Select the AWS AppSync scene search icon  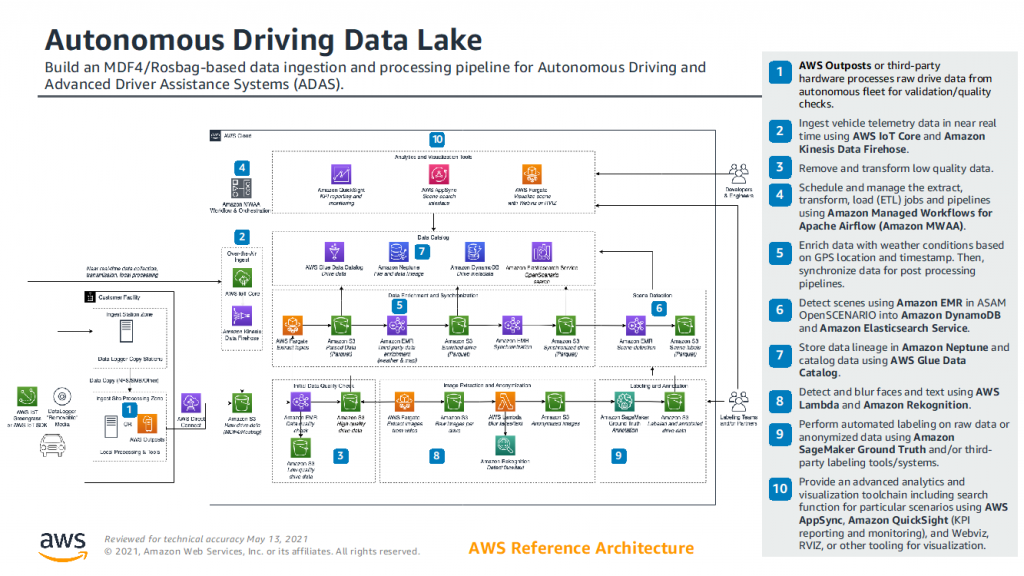[x=436, y=173]
